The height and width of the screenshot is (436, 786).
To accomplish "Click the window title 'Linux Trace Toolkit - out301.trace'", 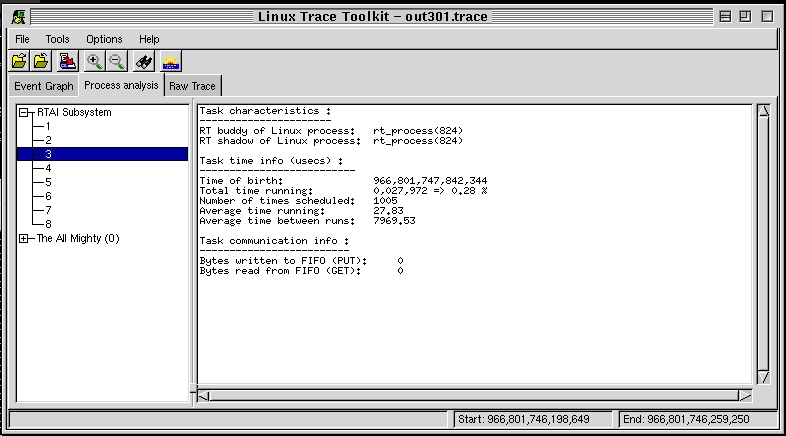I will point(372,17).
